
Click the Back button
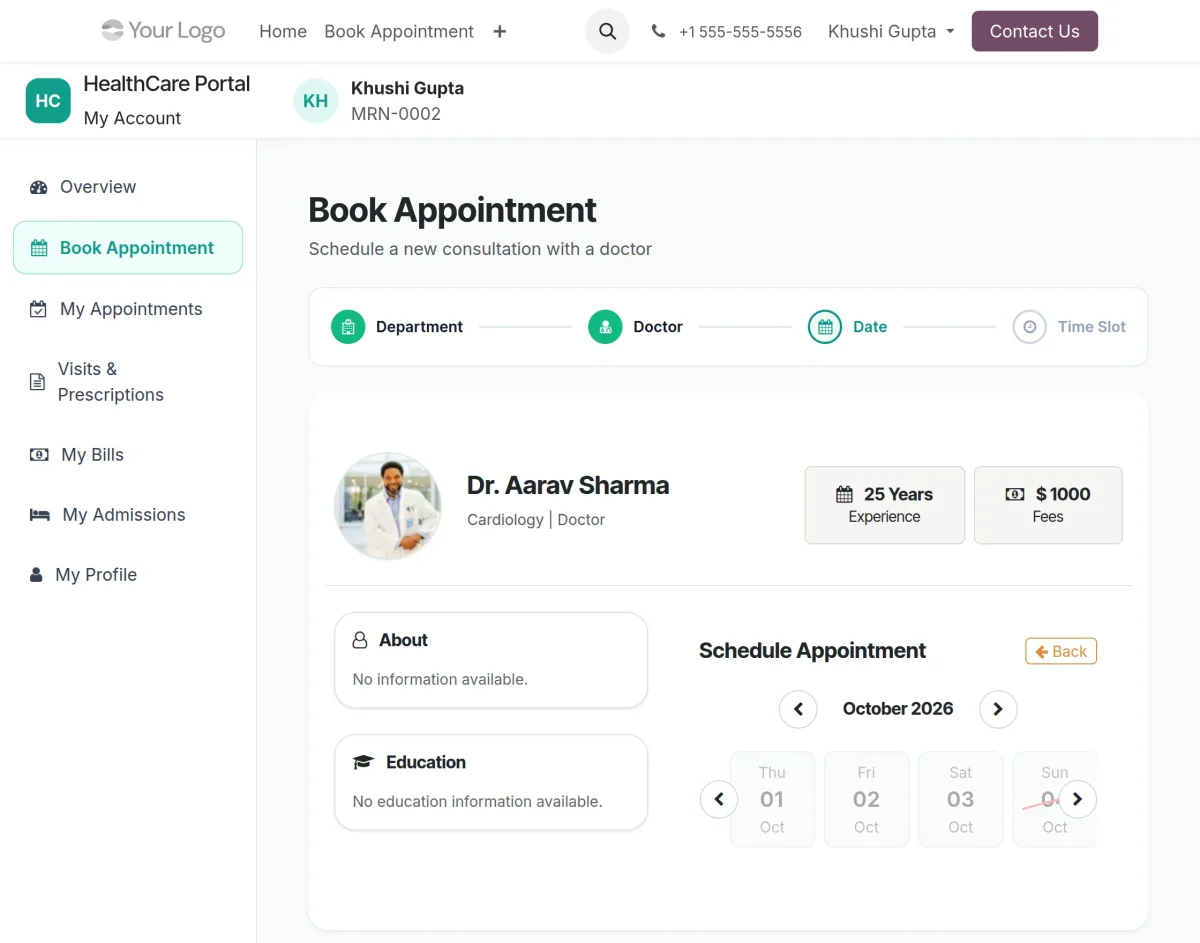pyautogui.click(x=1061, y=651)
